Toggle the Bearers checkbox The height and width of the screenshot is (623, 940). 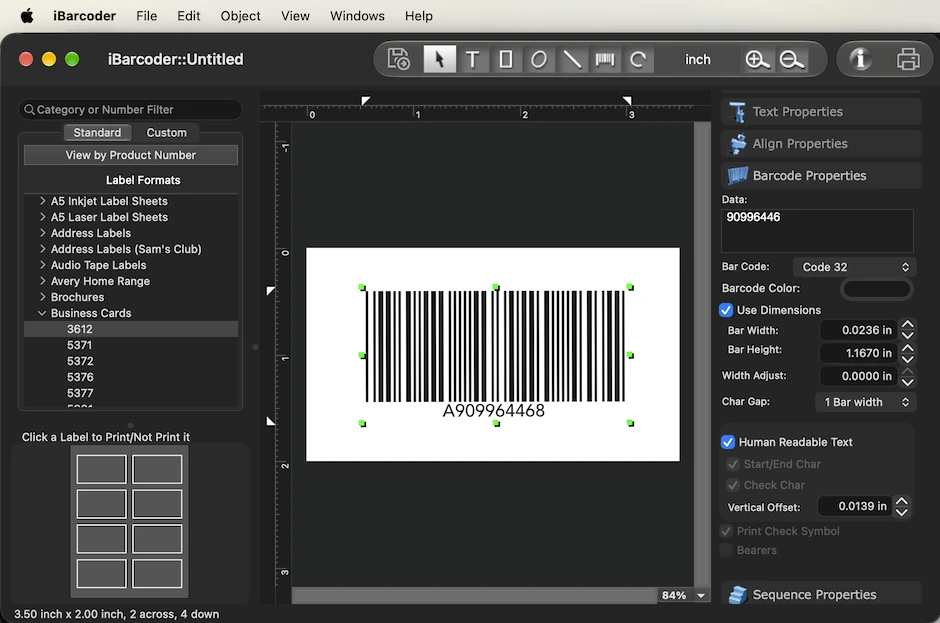pos(726,550)
